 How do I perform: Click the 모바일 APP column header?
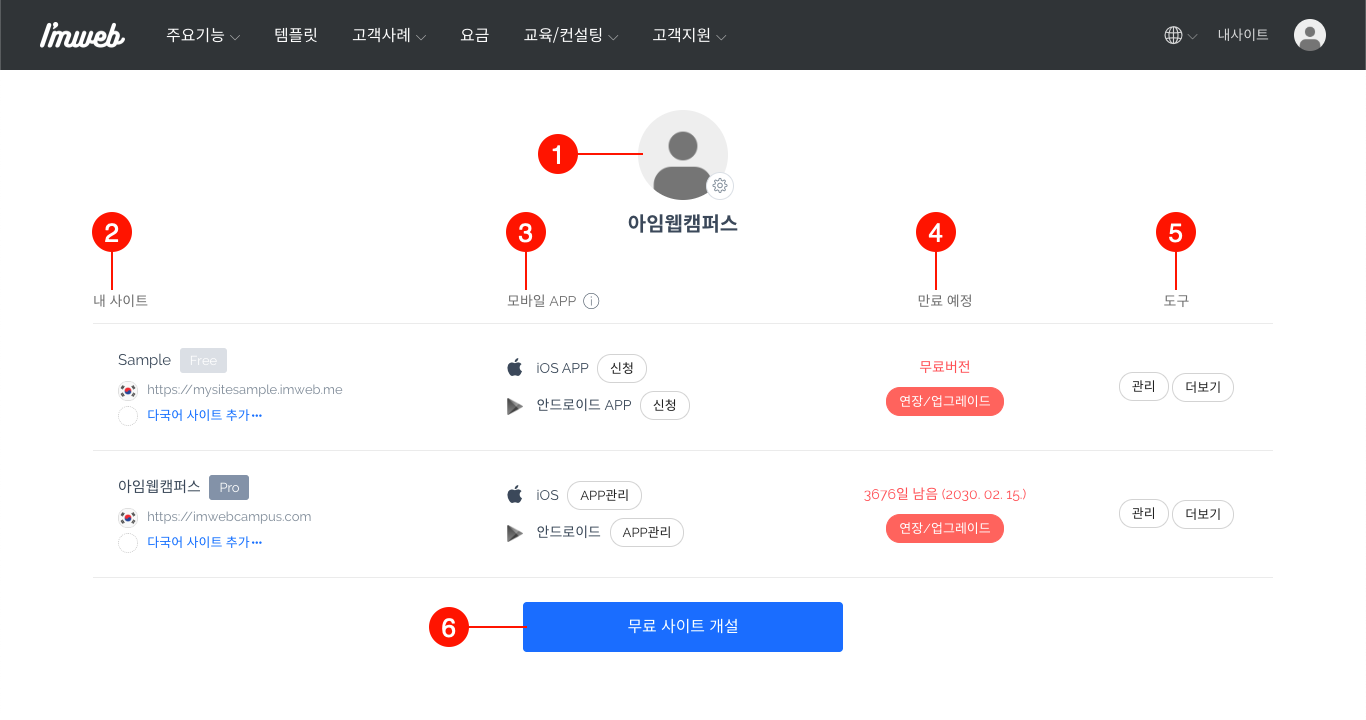click(542, 301)
